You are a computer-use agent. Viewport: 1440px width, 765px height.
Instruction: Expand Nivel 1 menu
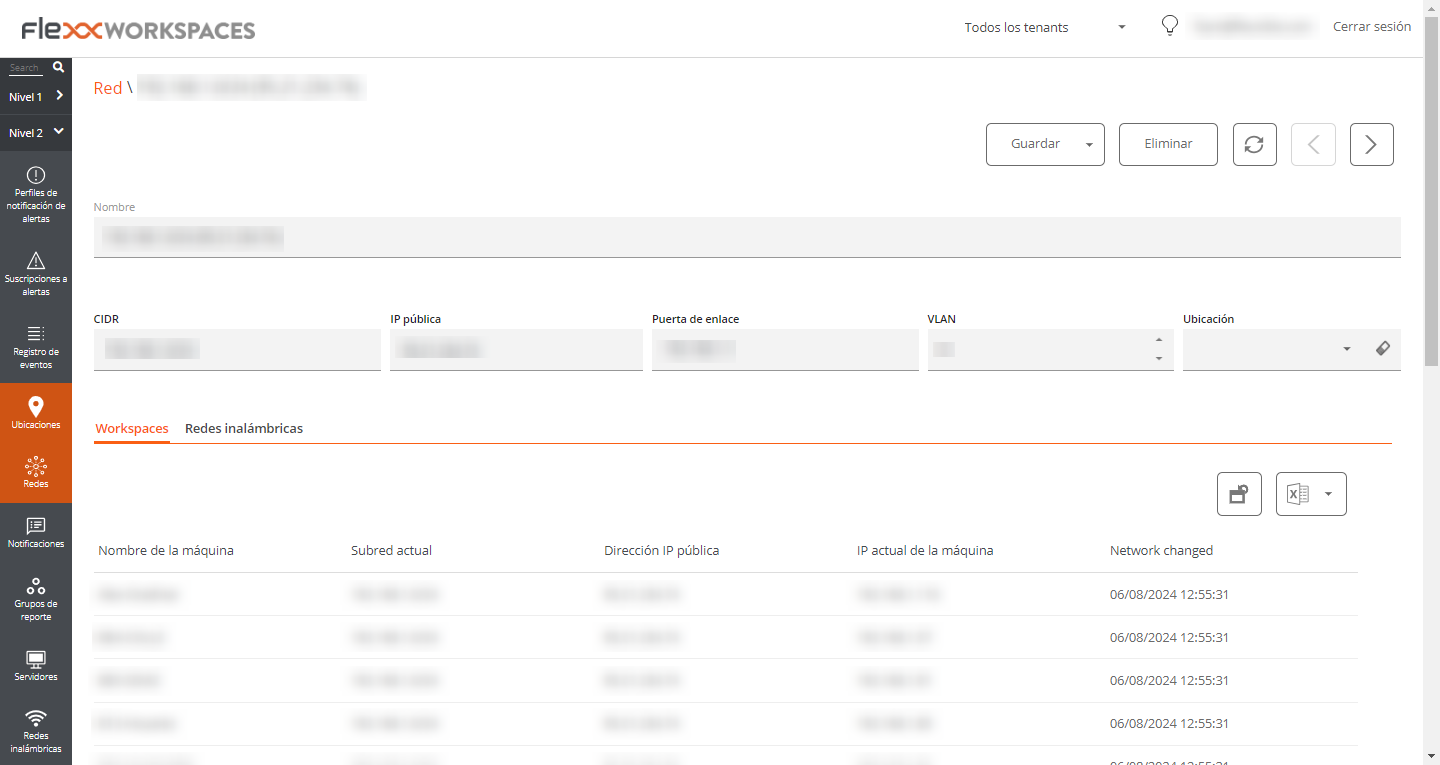click(36, 96)
